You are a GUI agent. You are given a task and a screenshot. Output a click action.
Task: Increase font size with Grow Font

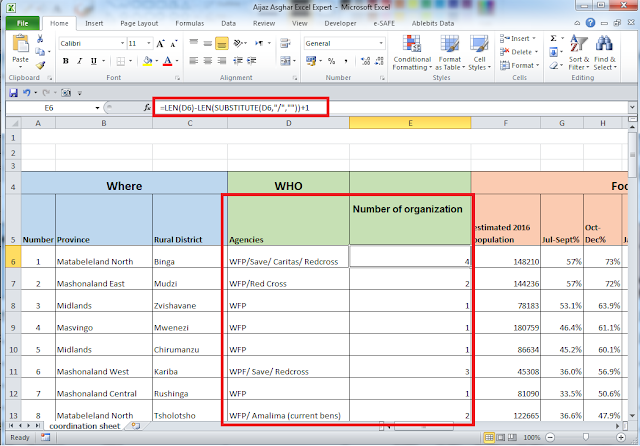point(160,44)
